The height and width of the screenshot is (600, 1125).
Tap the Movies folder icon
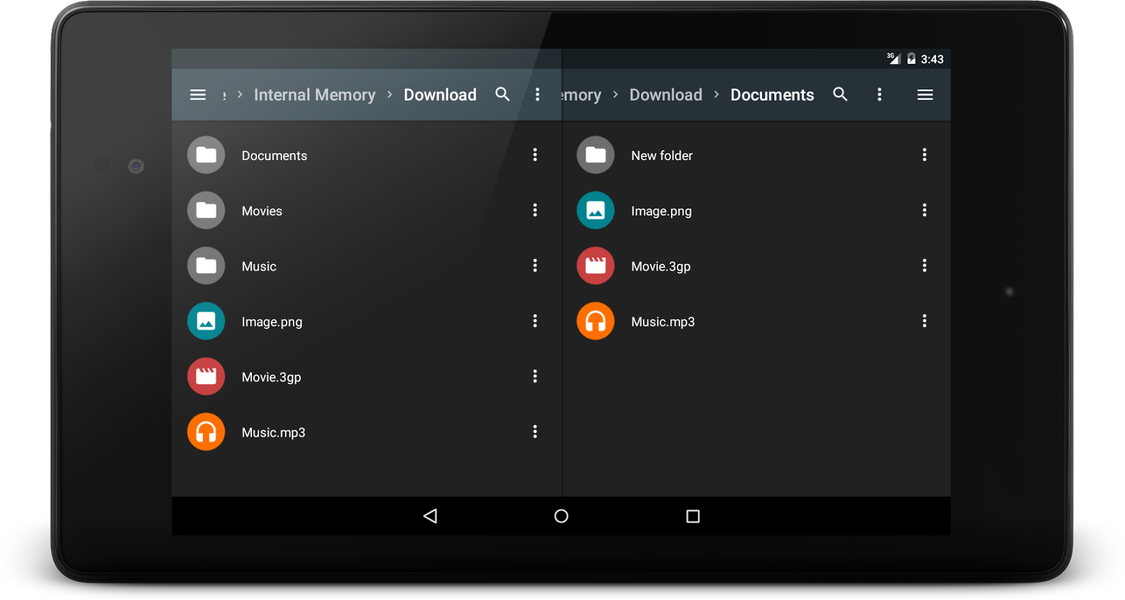coord(206,210)
